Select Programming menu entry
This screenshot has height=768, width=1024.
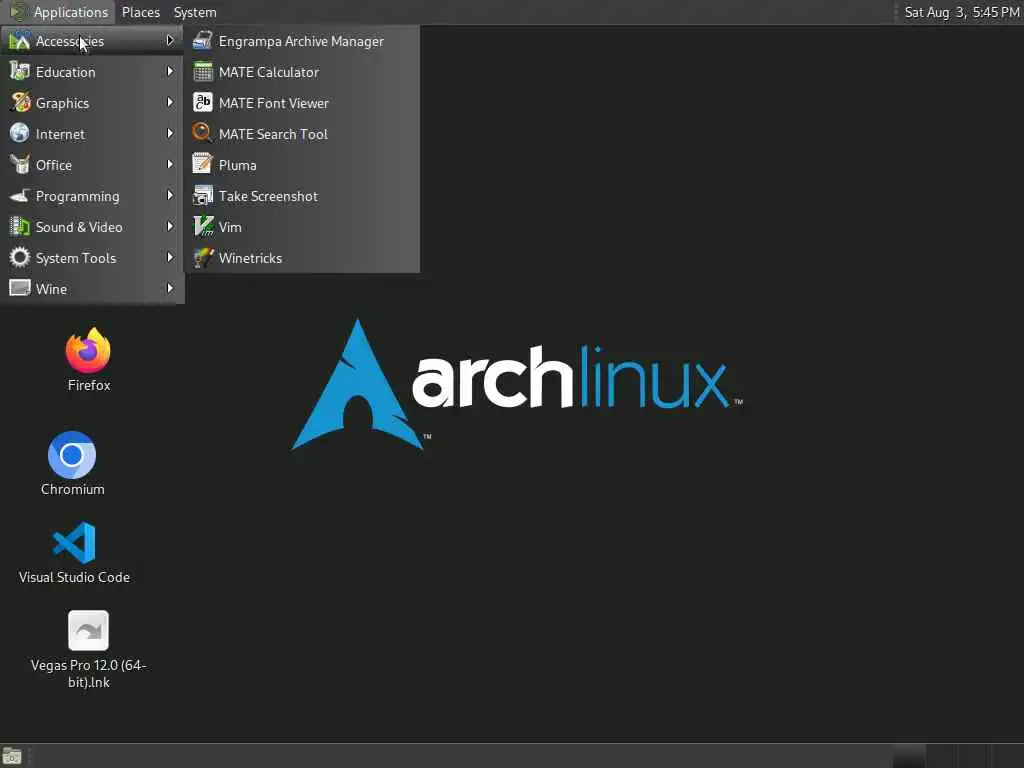[92, 195]
